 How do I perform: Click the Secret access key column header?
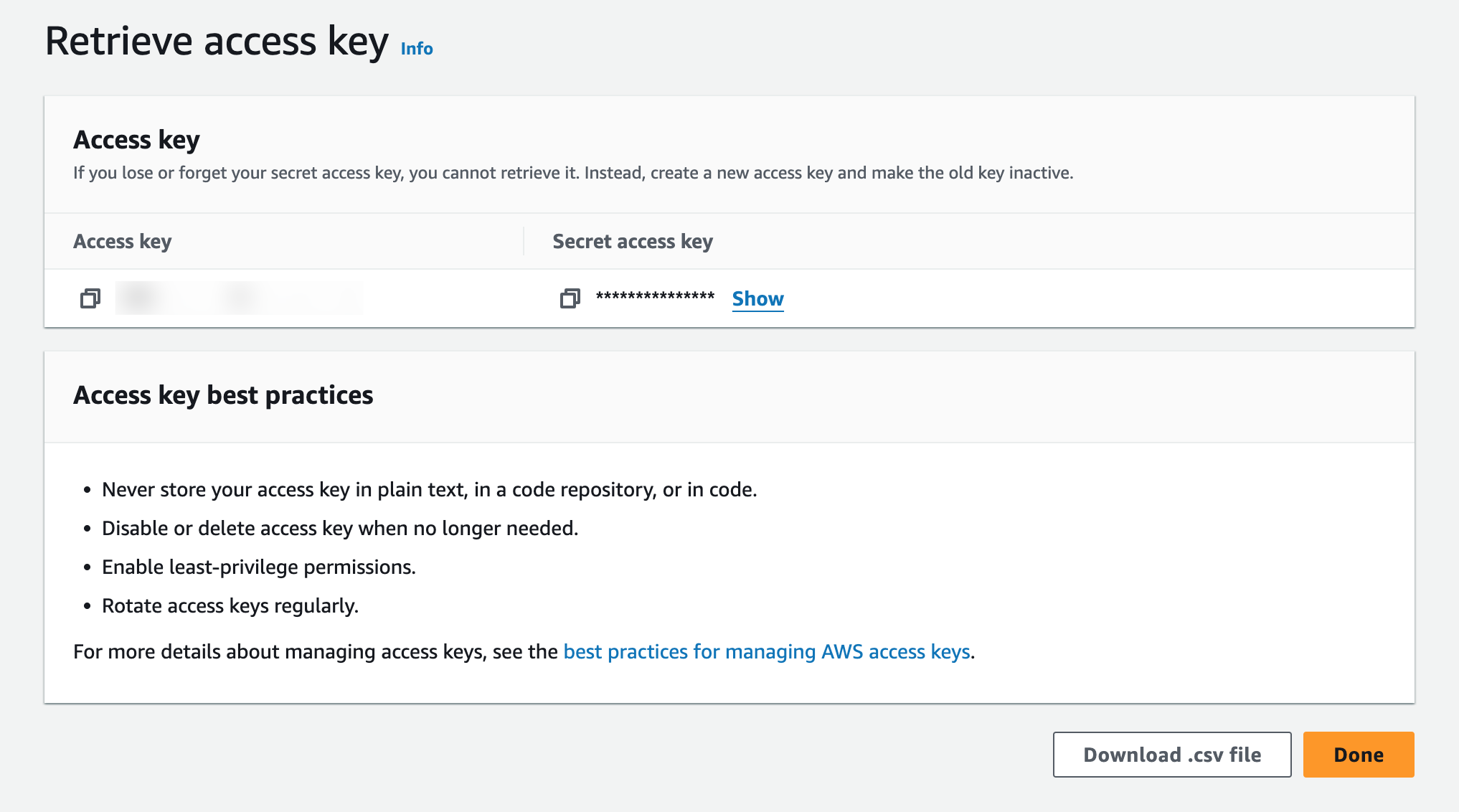coord(633,242)
